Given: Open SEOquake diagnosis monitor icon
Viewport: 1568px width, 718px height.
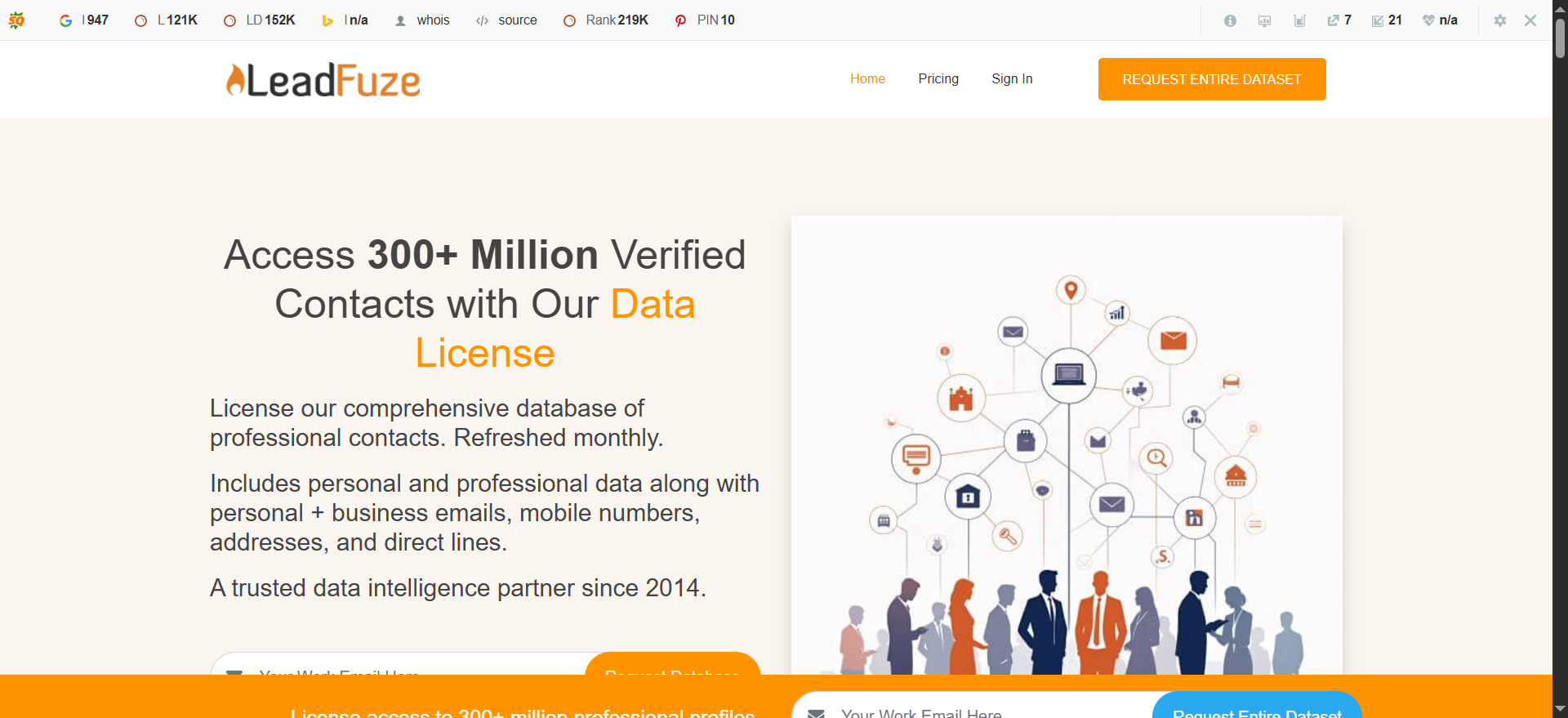Looking at the screenshot, I should click(x=1264, y=20).
